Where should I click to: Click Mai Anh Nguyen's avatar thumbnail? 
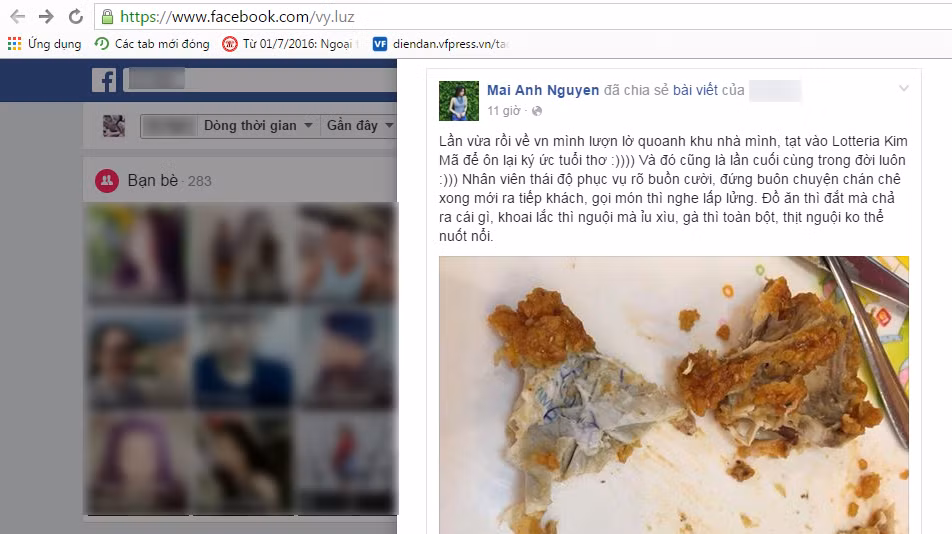tap(459, 101)
